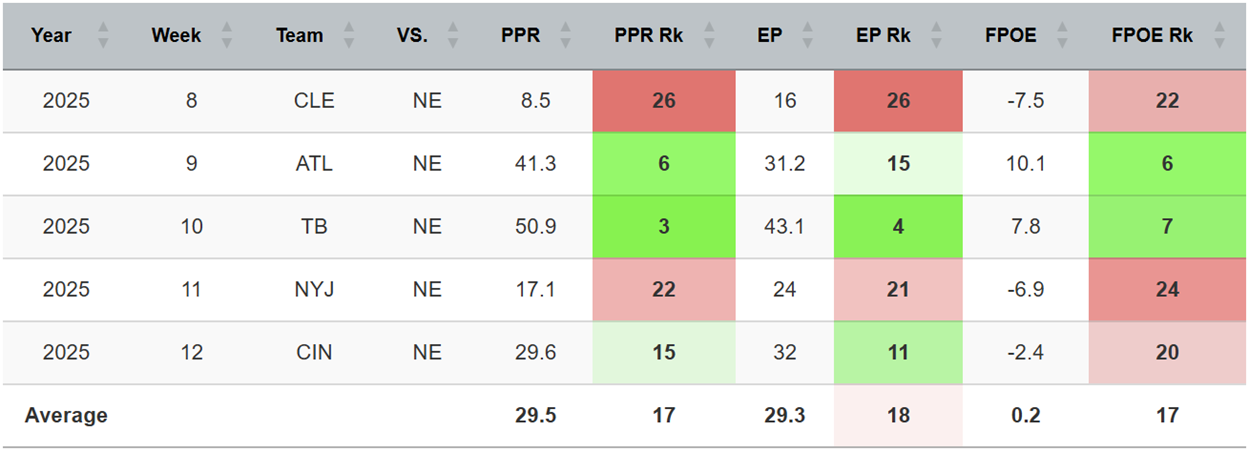Click sort arrows beside FPOE Rk header
The height and width of the screenshot is (452, 1249).
click(1219, 36)
